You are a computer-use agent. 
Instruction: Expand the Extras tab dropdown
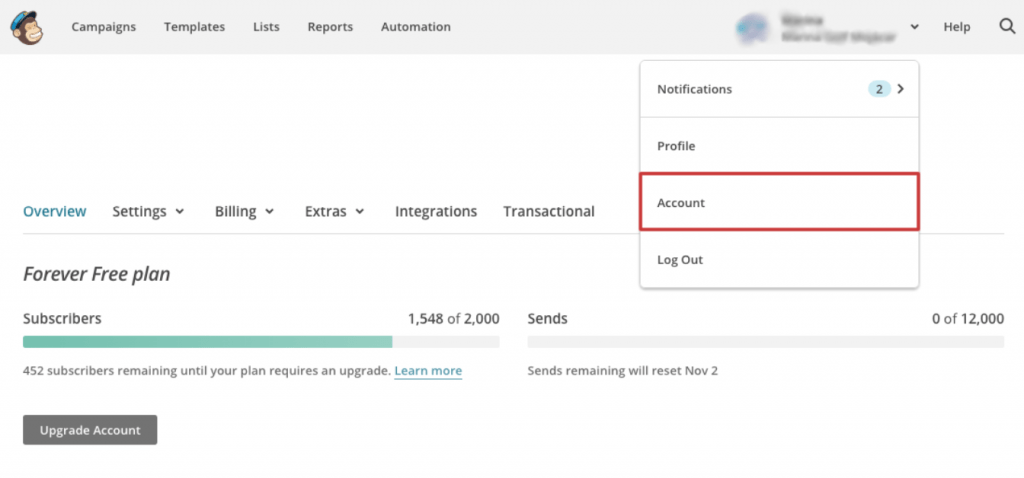[x=334, y=212]
